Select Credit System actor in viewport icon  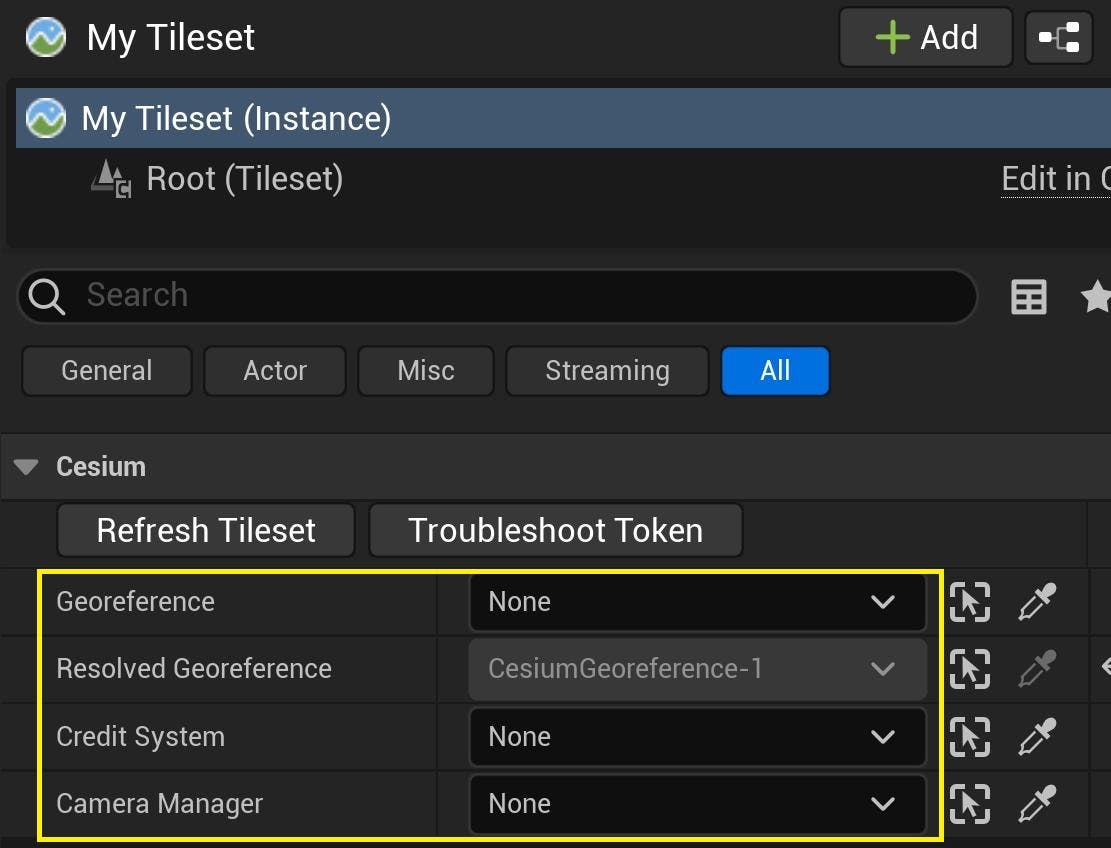[x=969, y=737]
